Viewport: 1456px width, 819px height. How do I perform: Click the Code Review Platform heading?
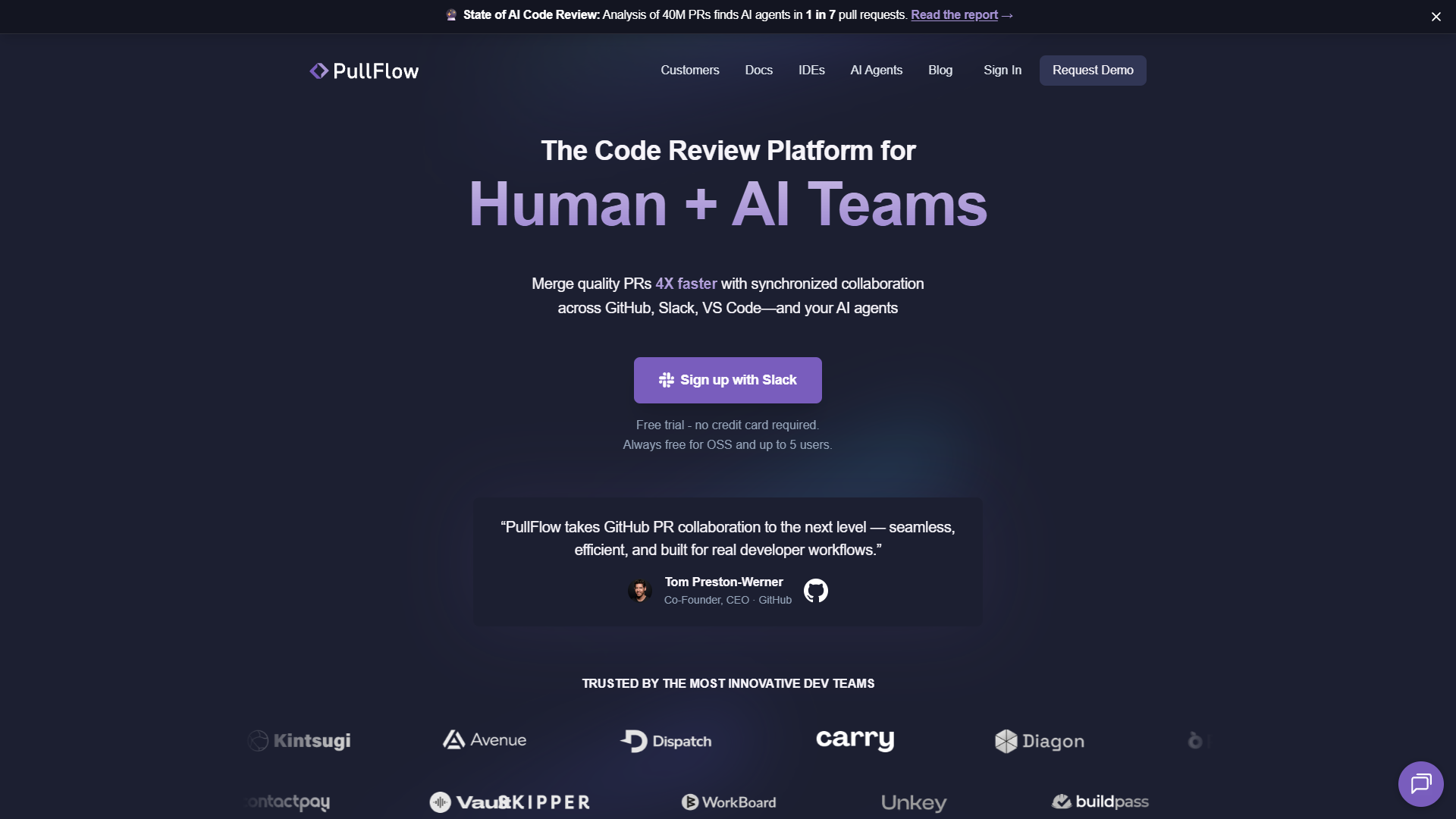click(x=728, y=150)
